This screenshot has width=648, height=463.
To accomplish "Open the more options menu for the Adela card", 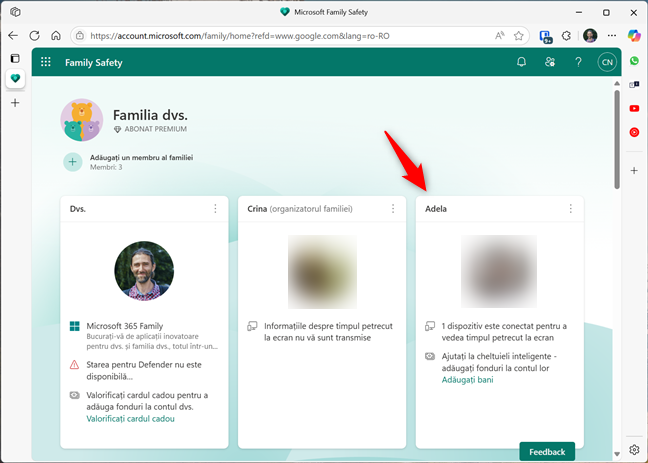I will pos(570,209).
